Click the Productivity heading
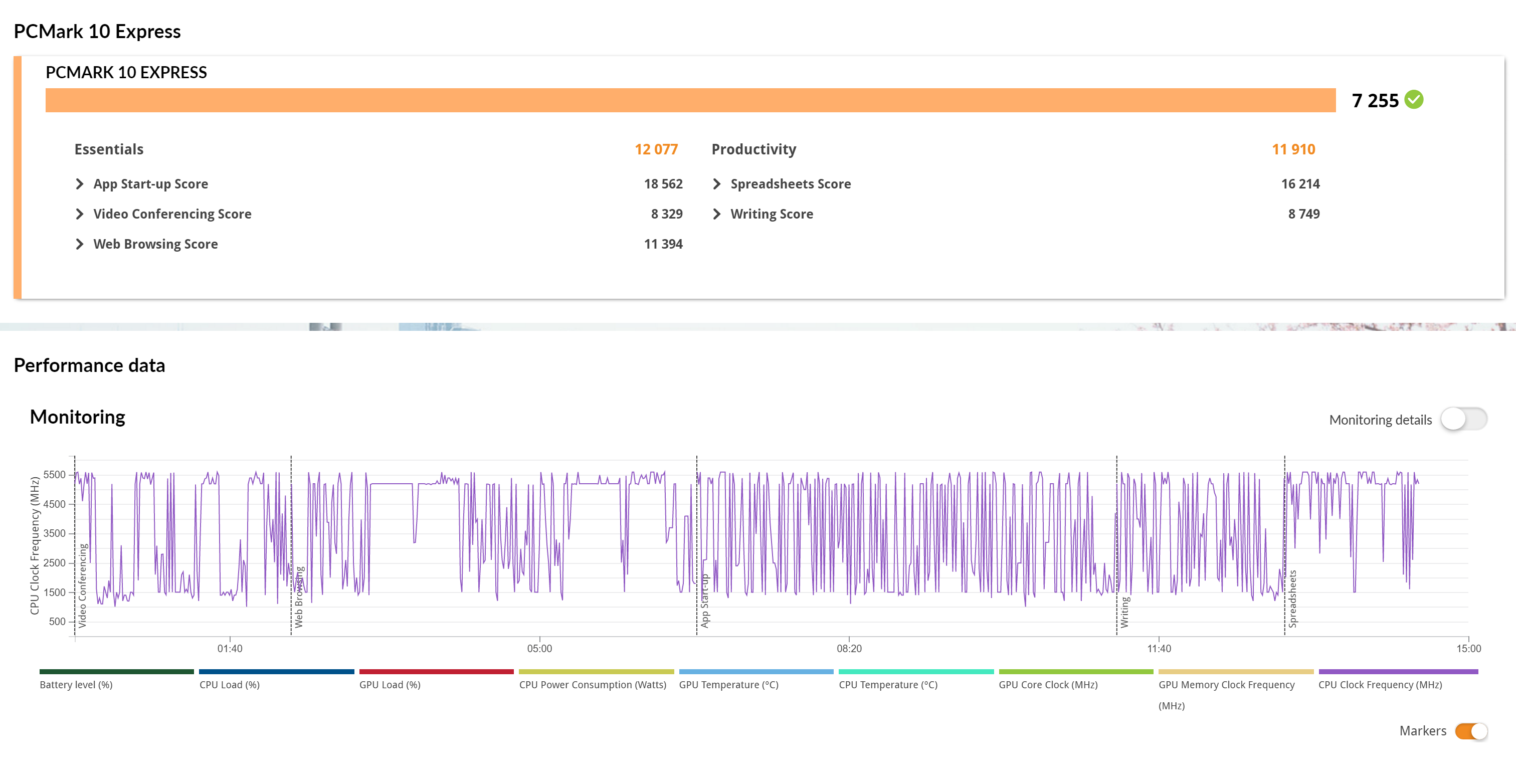1516x784 pixels. [754, 149]
